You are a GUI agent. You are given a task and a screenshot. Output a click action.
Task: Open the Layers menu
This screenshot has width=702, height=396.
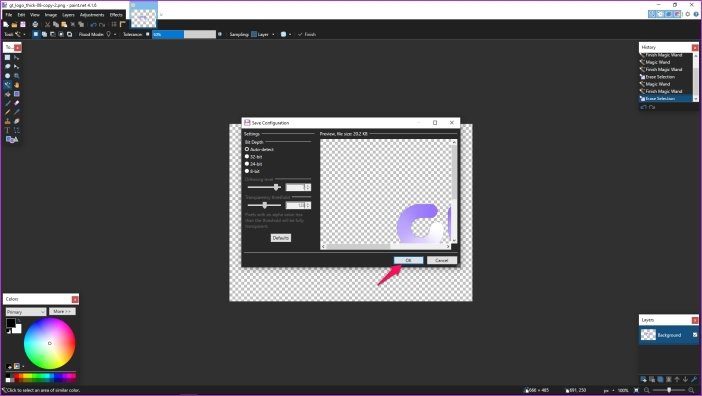[68, 15]
